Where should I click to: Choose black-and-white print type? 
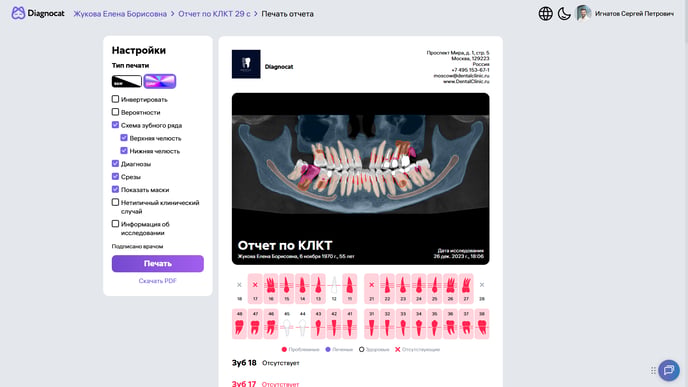[x=127, y=81]
